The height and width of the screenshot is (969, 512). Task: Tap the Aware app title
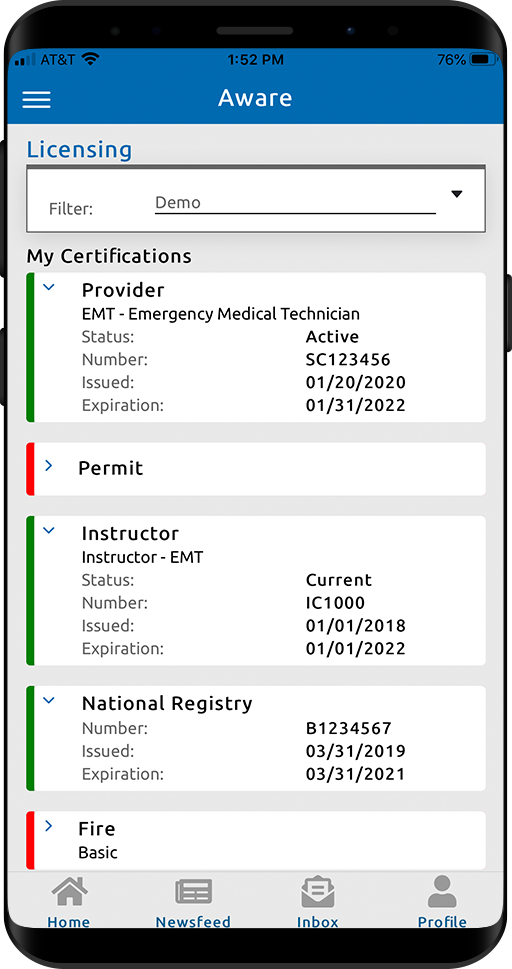coord(255,98)
